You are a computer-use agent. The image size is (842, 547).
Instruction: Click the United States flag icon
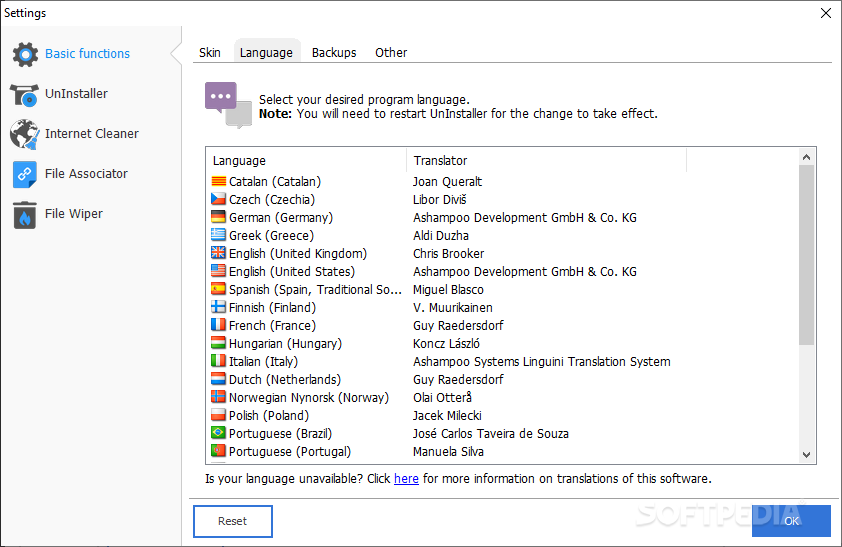pyautogui.click(x=218, y=271)
